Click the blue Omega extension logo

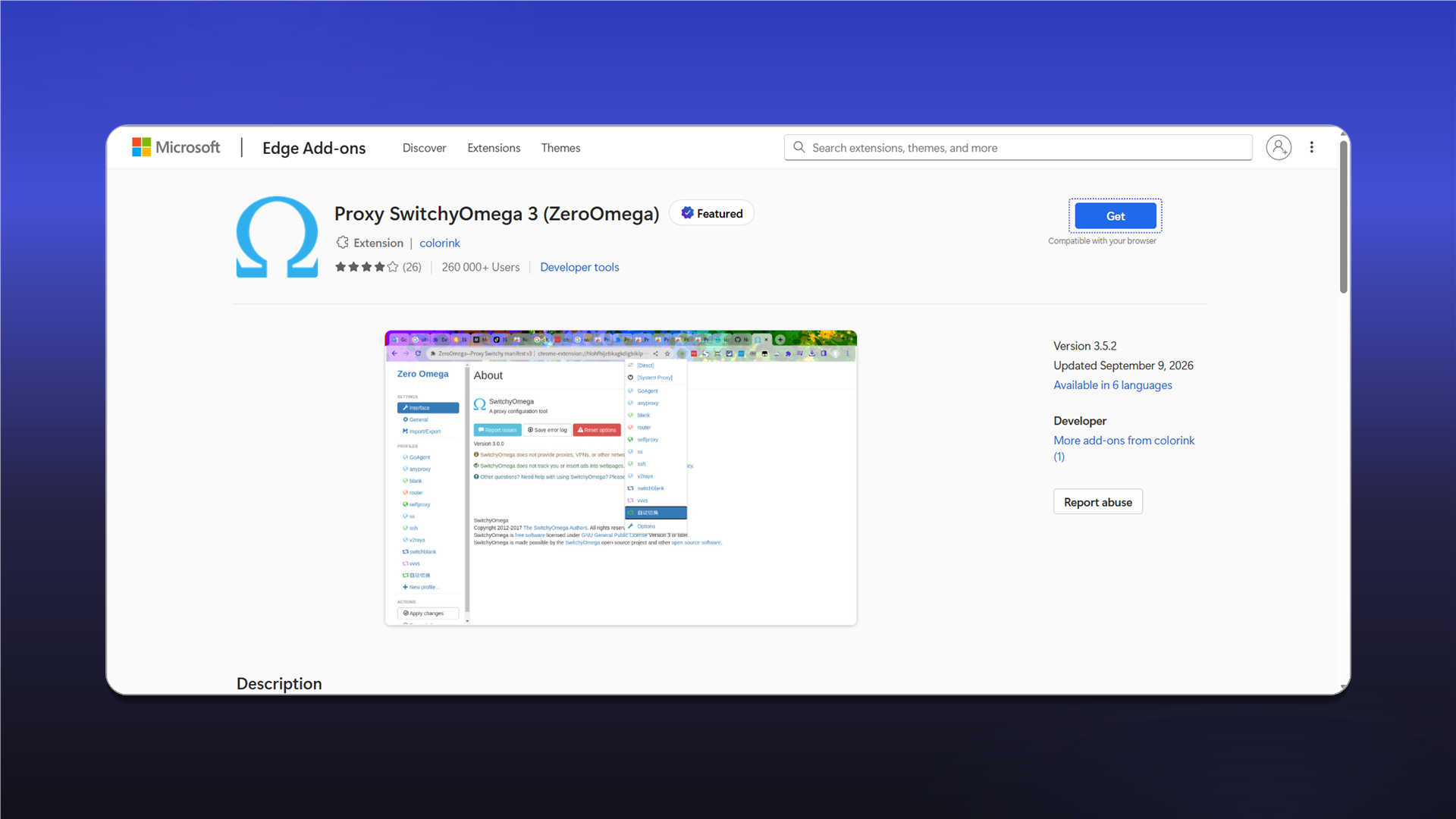(277, 237)
